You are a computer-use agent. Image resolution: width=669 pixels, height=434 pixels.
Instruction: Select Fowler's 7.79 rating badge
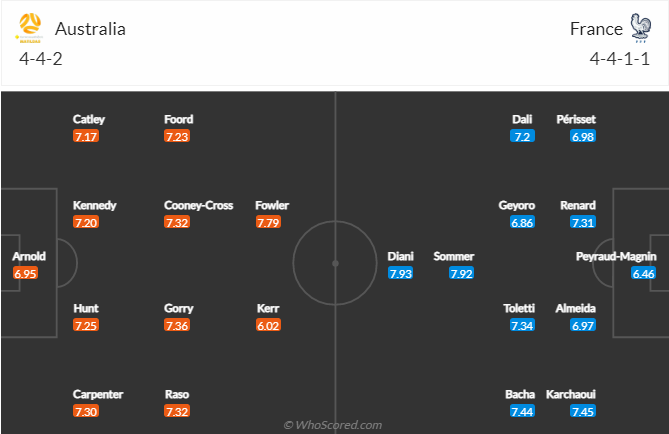pos(268,222)
